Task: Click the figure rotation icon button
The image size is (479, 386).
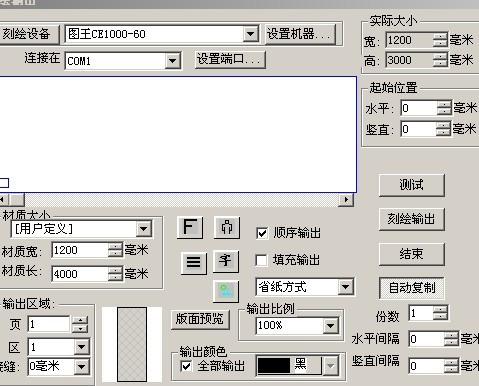Action: click(227, 228)
